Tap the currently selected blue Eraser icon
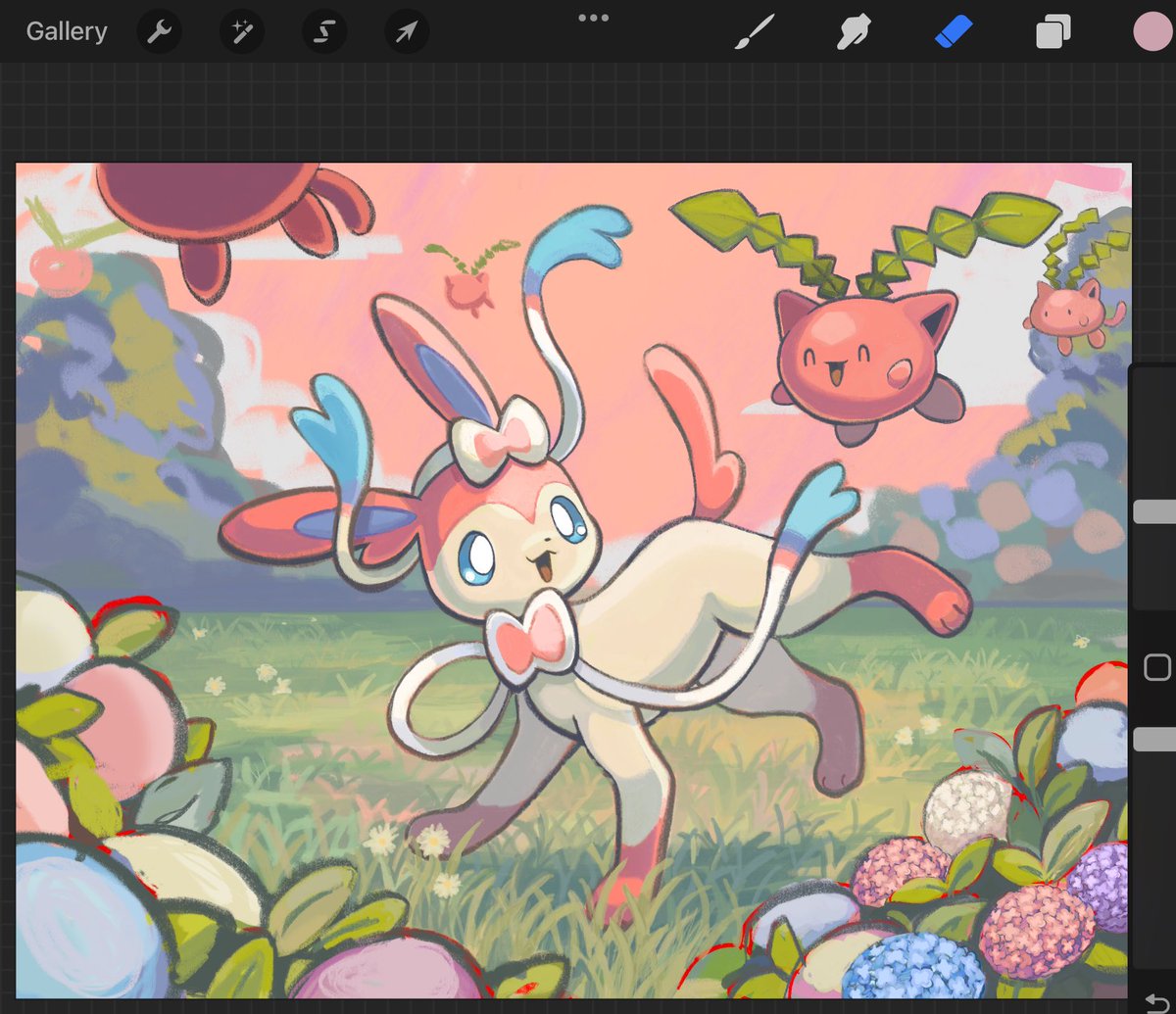 pos(954,30)
